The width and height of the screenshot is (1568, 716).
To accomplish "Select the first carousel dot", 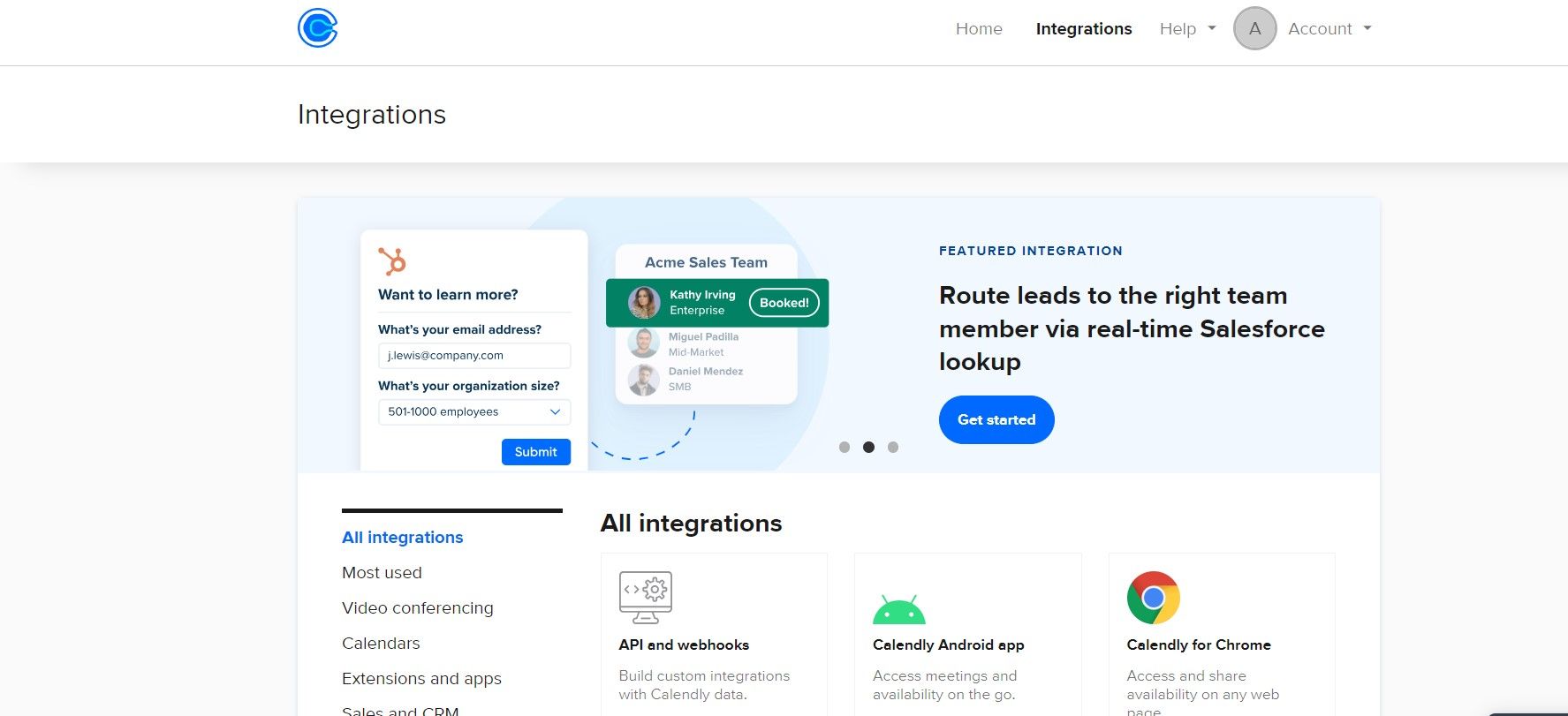I will 845,448.
